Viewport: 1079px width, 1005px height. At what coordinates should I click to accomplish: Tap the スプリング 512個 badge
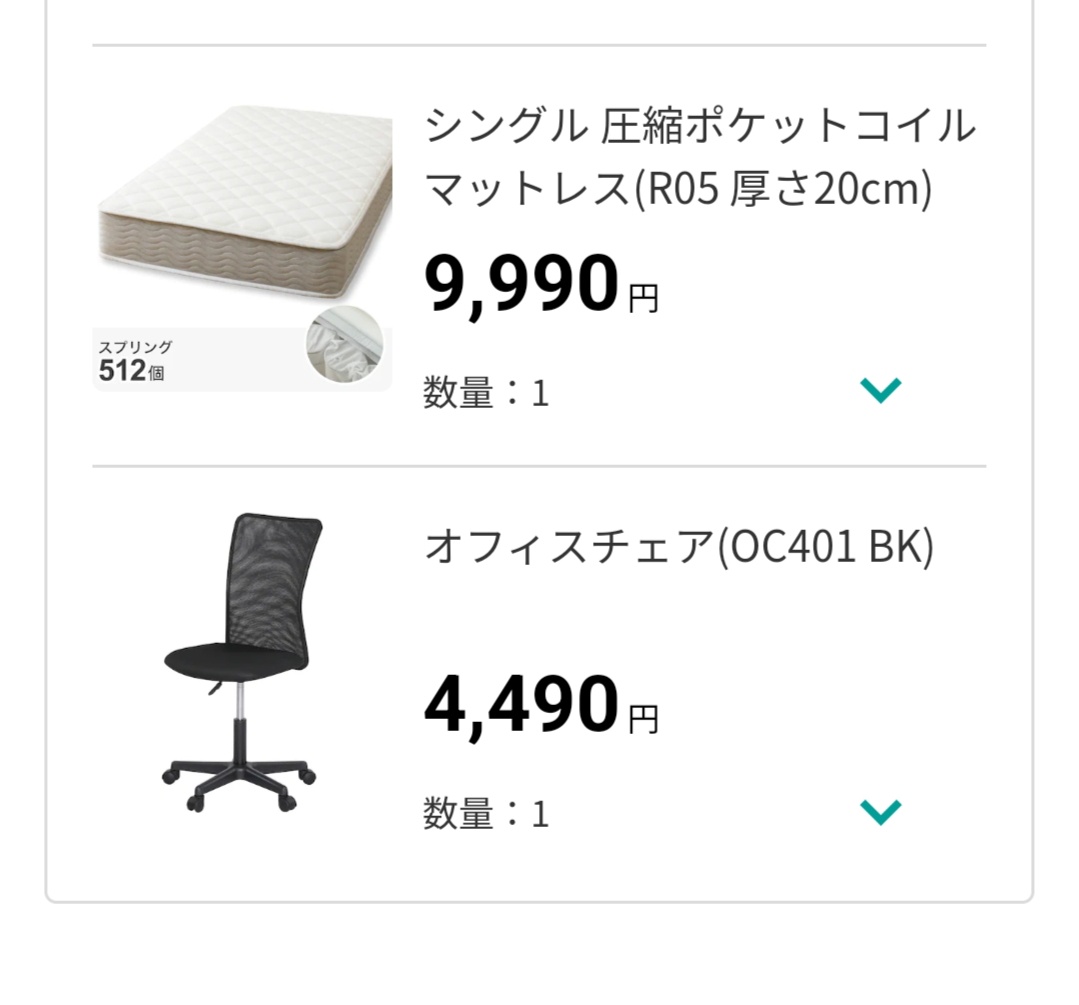[135, 361]
